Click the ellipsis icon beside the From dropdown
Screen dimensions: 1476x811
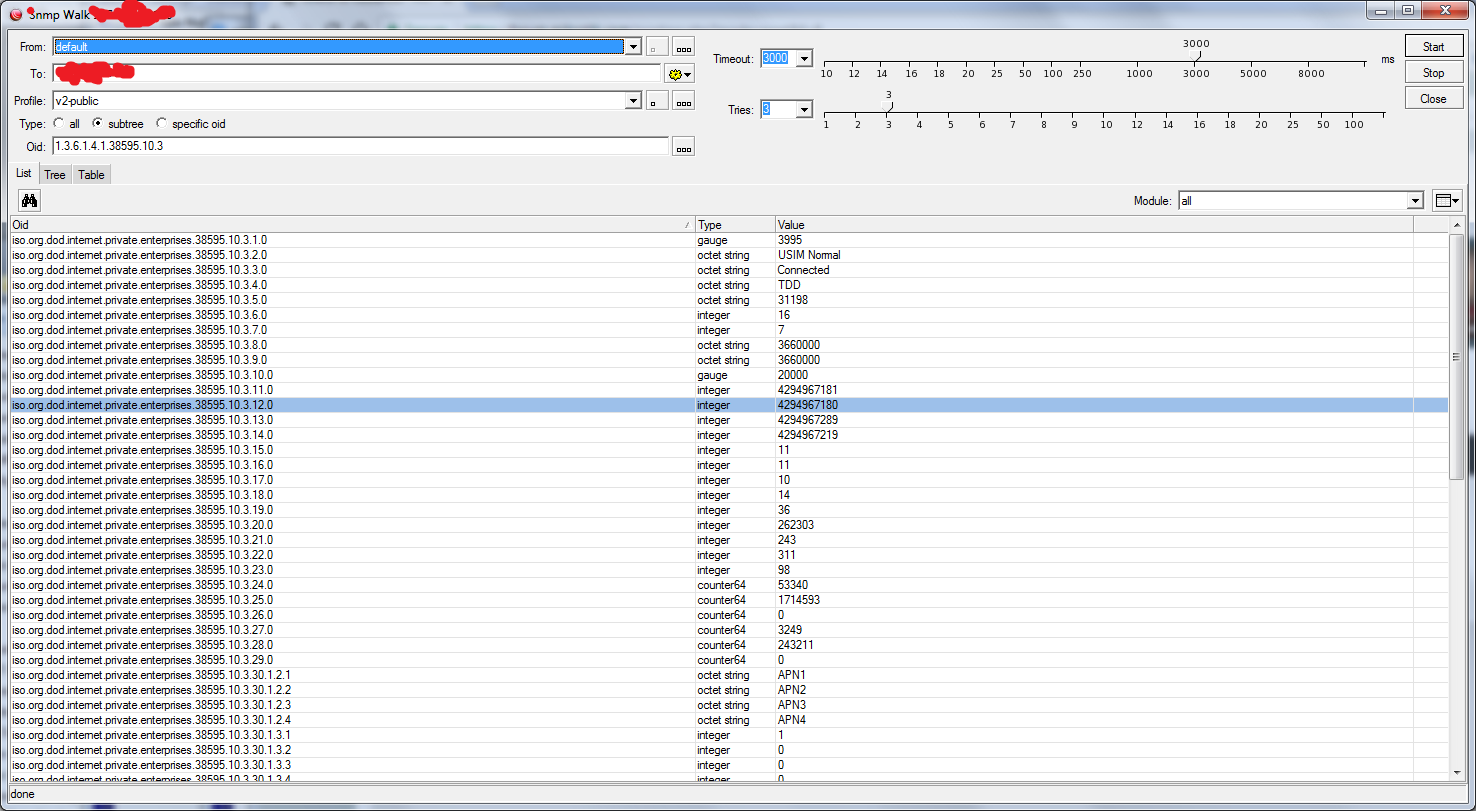(685, 46)
